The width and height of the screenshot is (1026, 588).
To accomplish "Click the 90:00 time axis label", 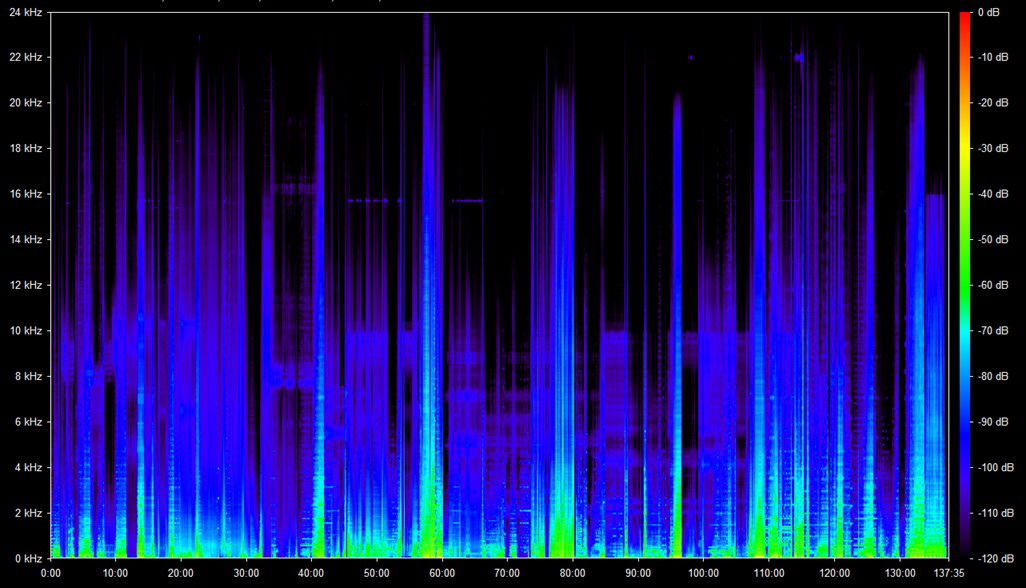I will [638, 574].
